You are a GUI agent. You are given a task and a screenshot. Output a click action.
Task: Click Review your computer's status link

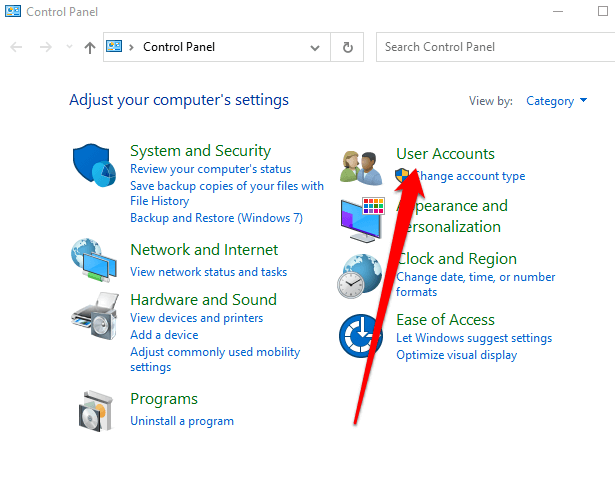(x=210, y=169)
